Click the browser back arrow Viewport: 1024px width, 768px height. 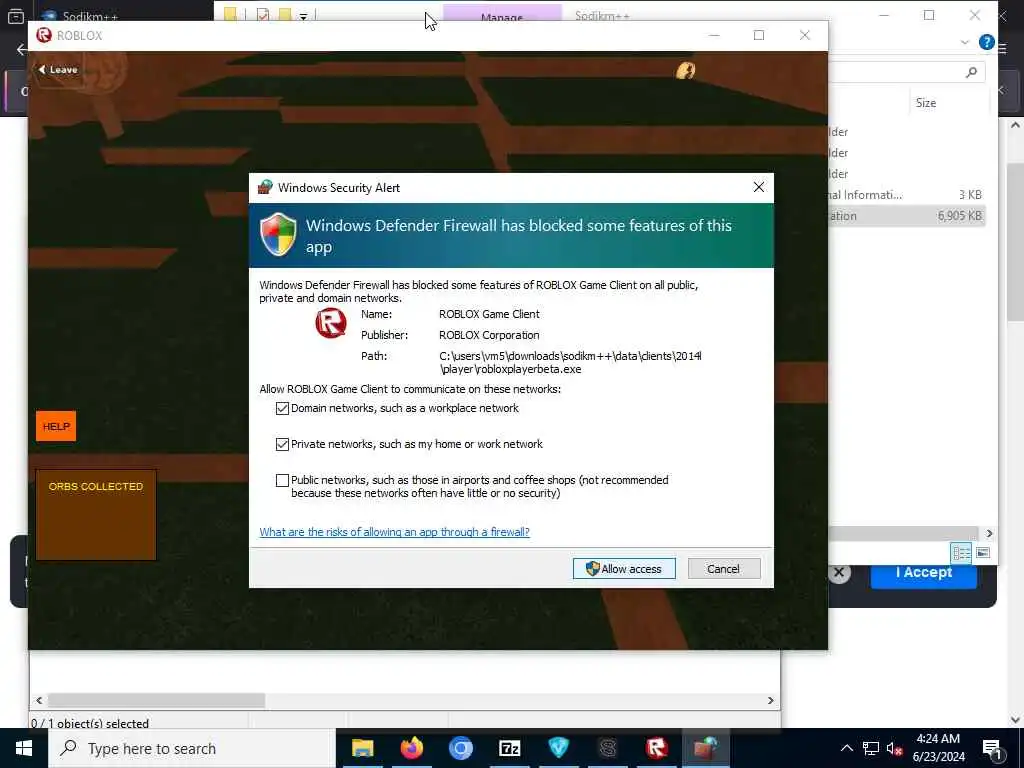[21, 49]
